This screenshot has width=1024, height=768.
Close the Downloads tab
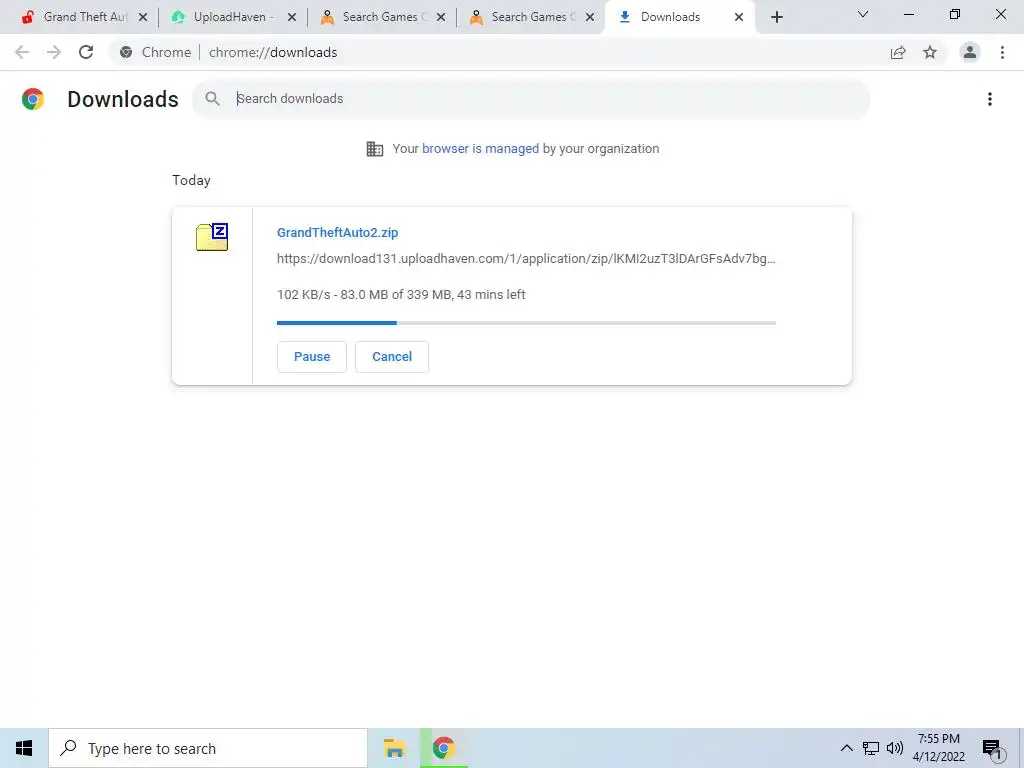[x=739, y=17]
